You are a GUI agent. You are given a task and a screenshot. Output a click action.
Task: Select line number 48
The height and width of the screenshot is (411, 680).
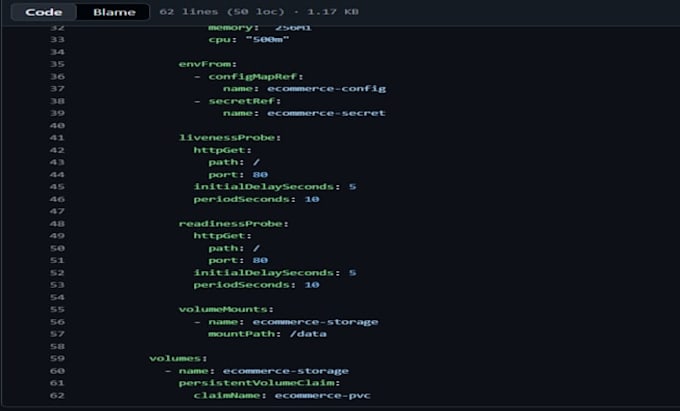[57, 224]
